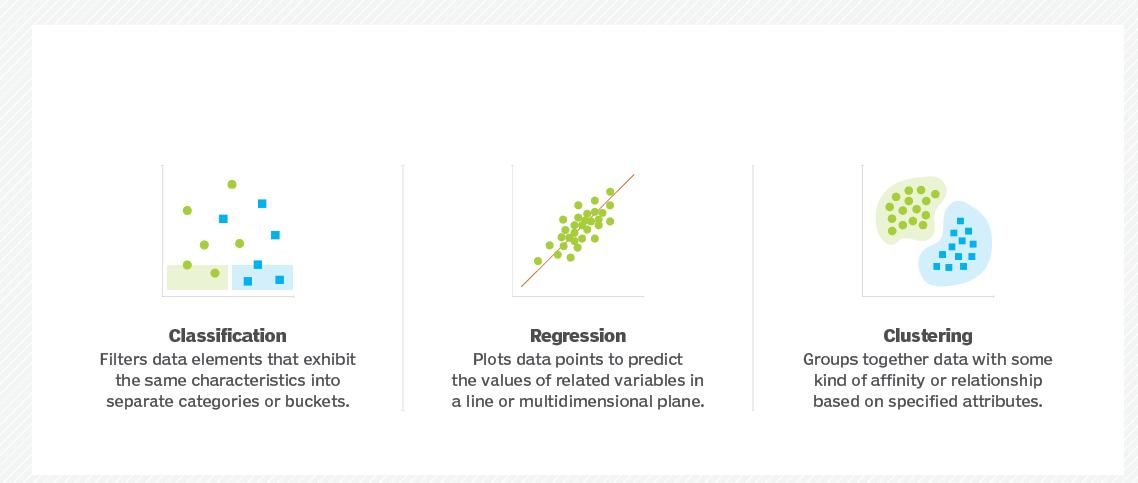Open the Classification scatter chart illustration
Viewport: 1138px width, 483px height.
click(228, 230)
